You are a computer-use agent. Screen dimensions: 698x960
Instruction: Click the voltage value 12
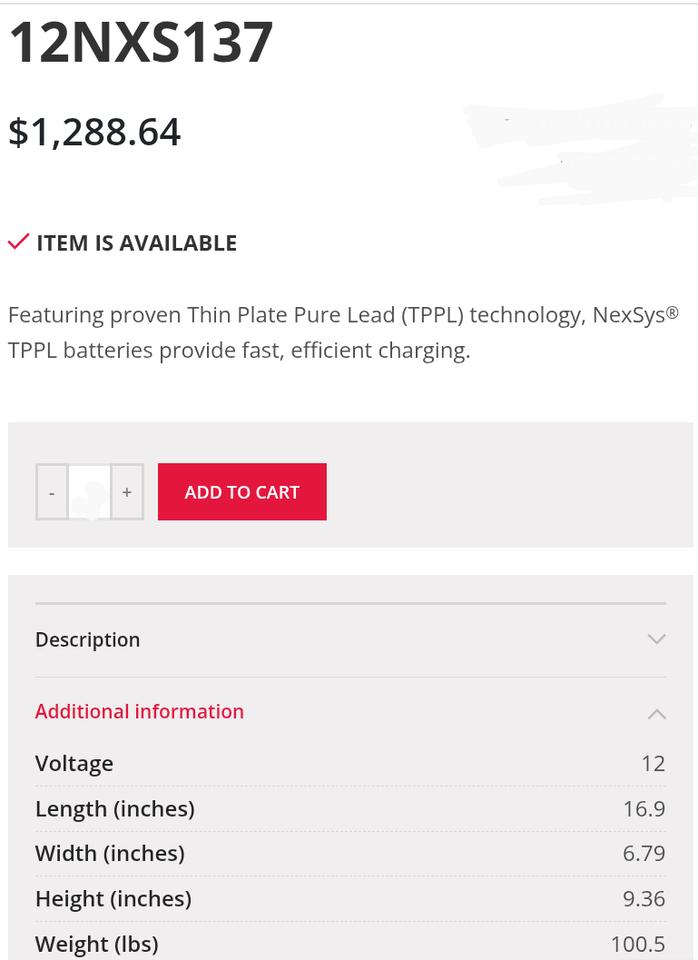click(x=653, y=764)
